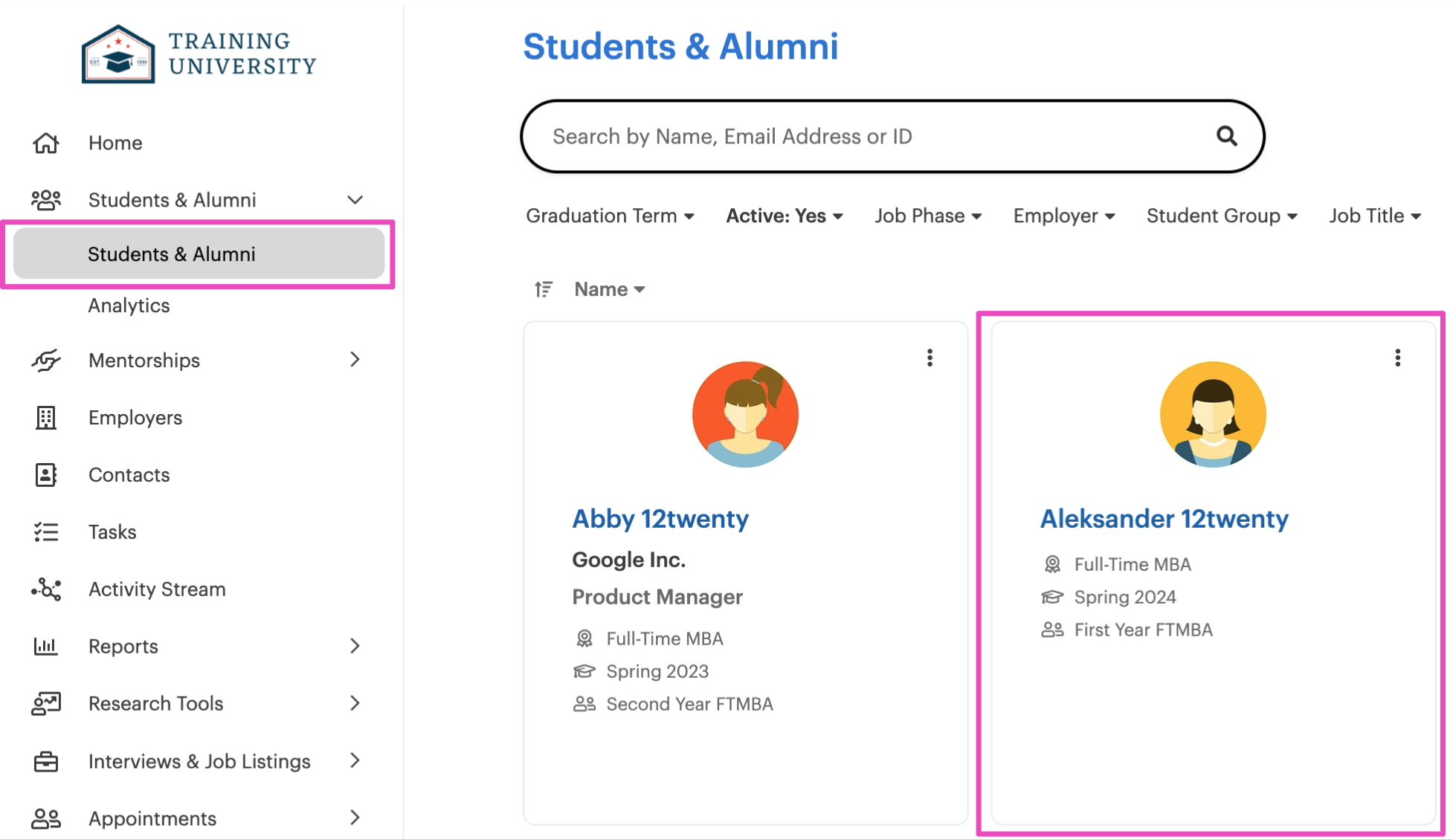Click the Google Inc. employer text
This screenshot has width=1453, height=840.
click(x=628, y=560)
